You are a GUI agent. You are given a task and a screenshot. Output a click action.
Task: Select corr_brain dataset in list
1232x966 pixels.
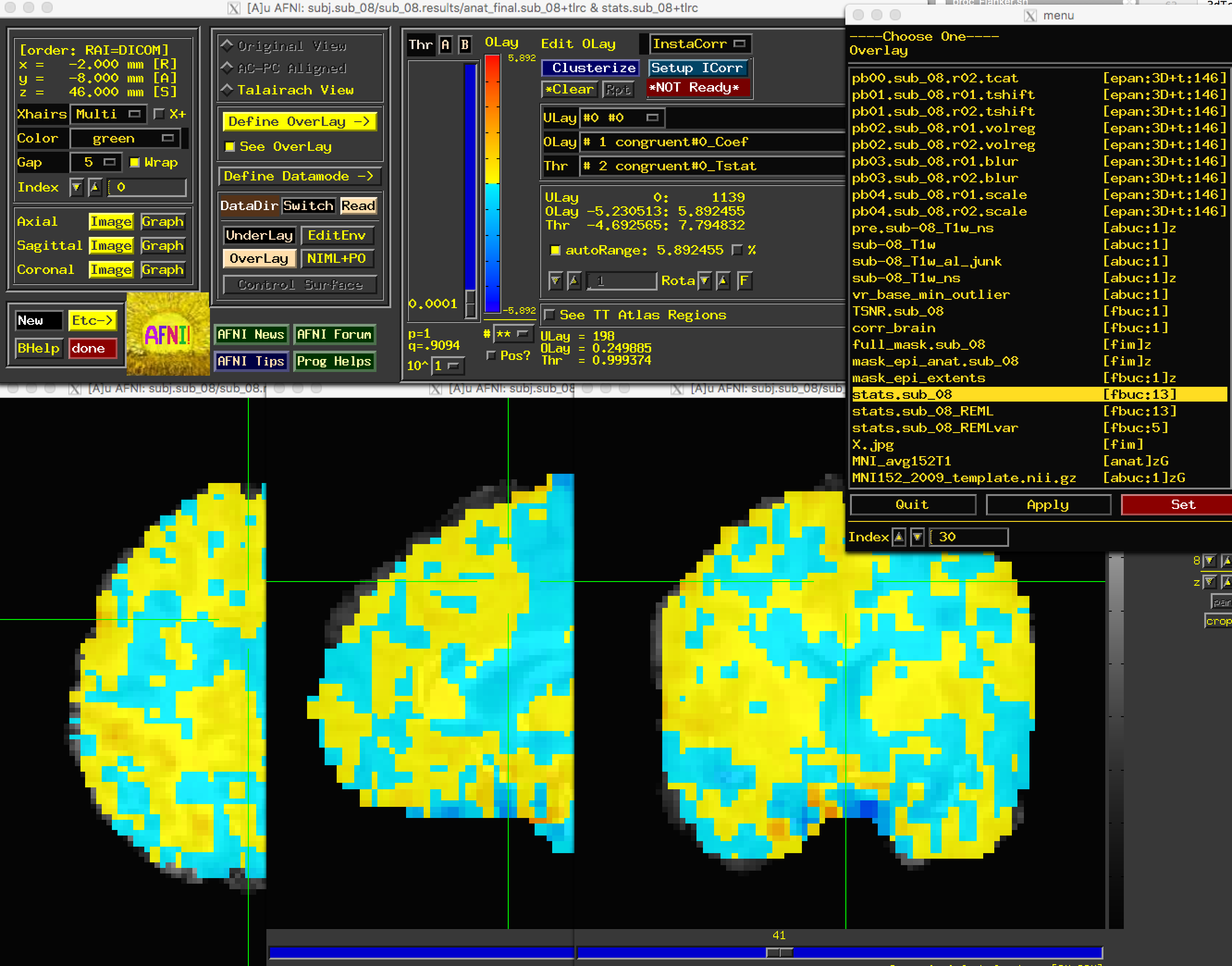point(1039,328)
